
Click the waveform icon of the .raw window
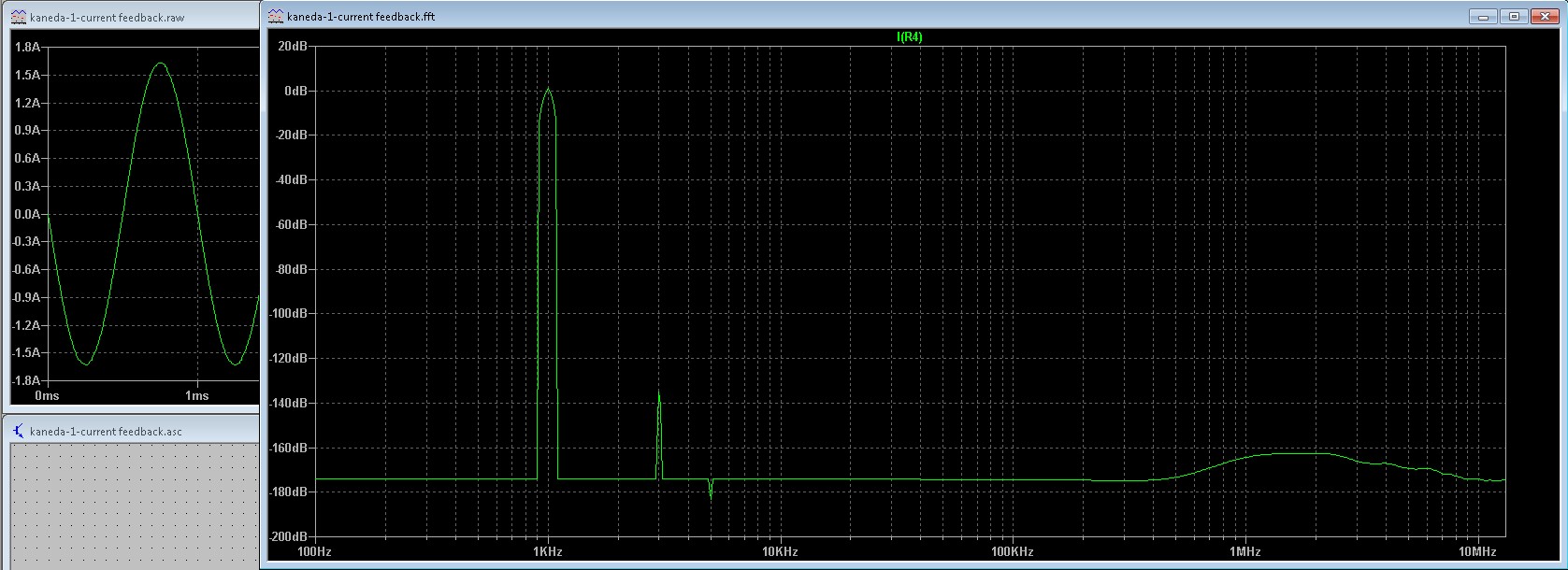point(18,17)
